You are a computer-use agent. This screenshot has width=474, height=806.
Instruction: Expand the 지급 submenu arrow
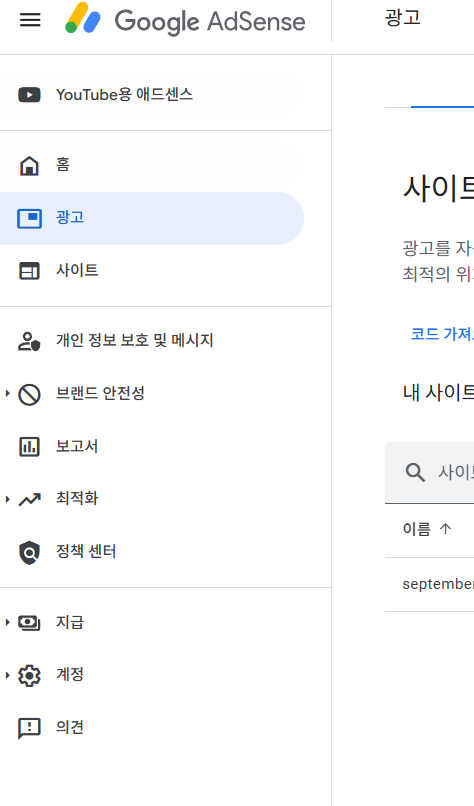[x=7, y=622]
